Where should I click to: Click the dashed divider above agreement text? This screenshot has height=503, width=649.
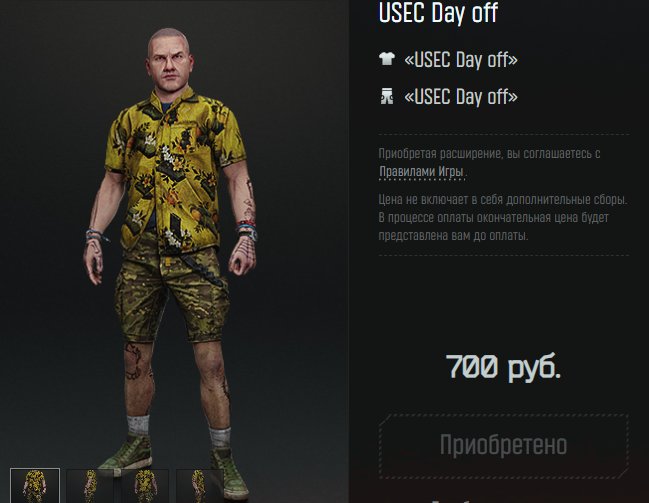click(x=504, y=135)
